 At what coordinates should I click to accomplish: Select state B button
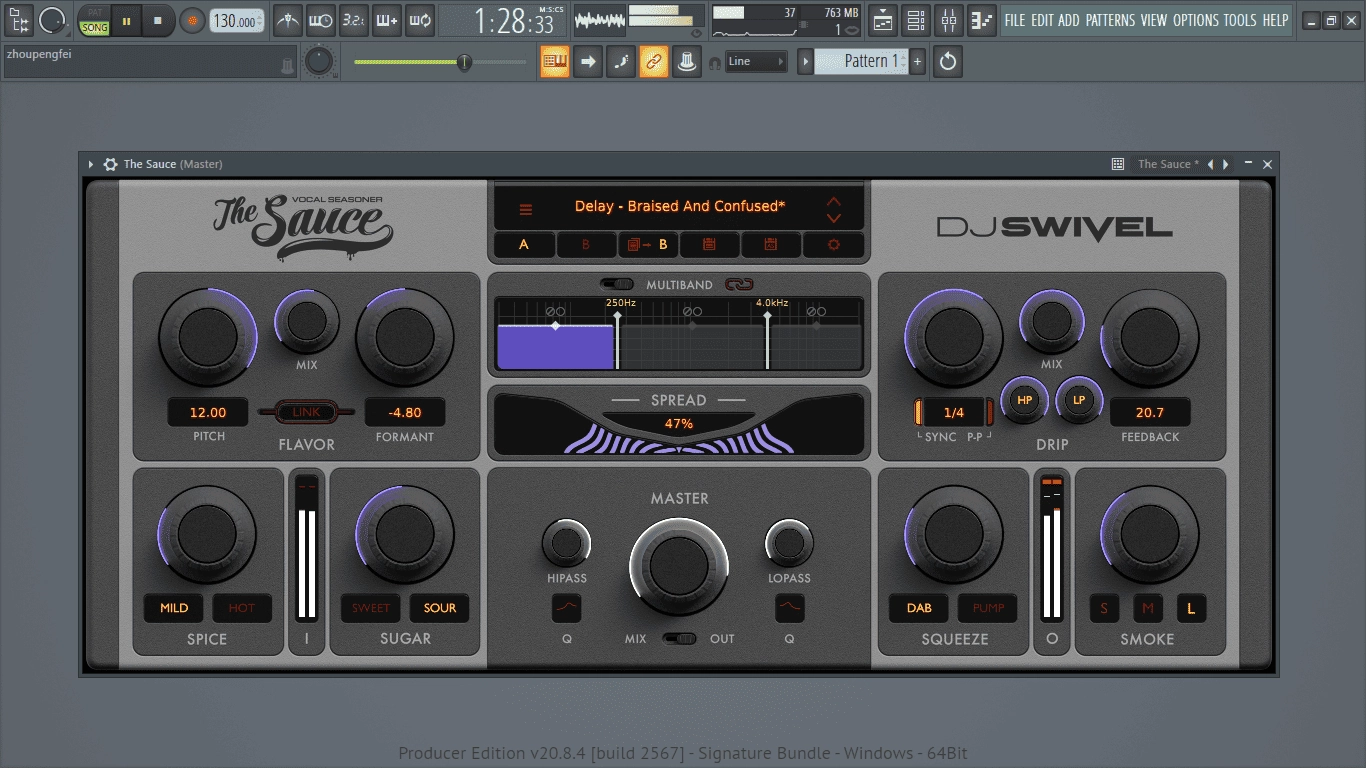pyautogui.click(x=585, y=244)
